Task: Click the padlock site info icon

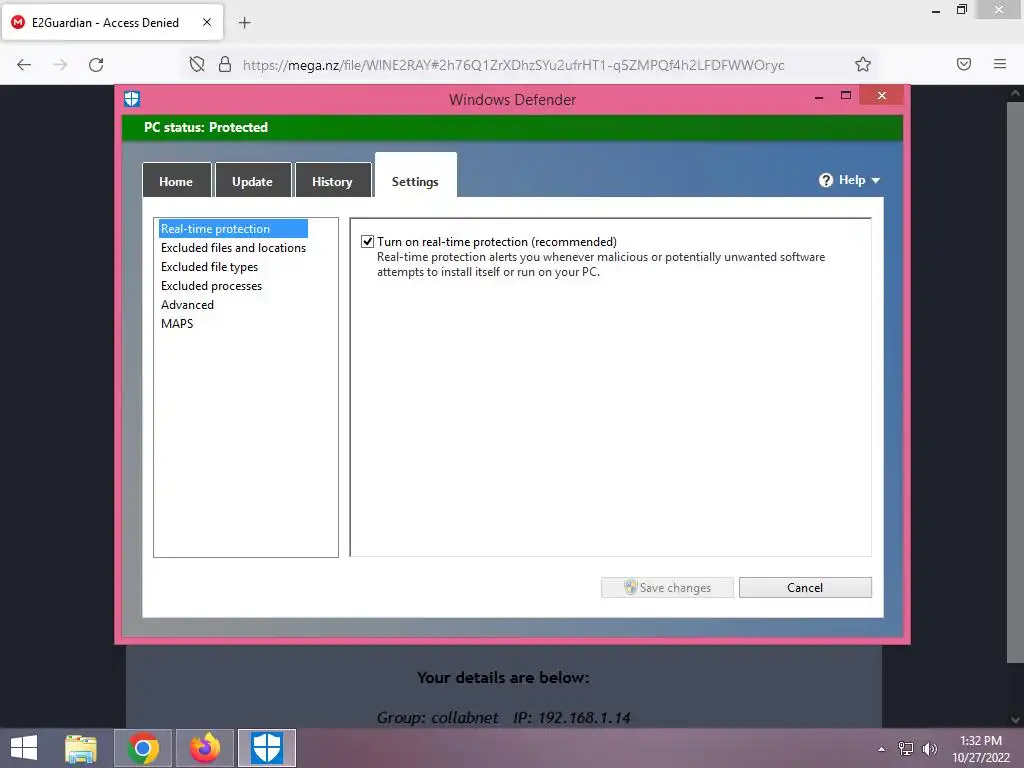Action: (x=225, y=64)
